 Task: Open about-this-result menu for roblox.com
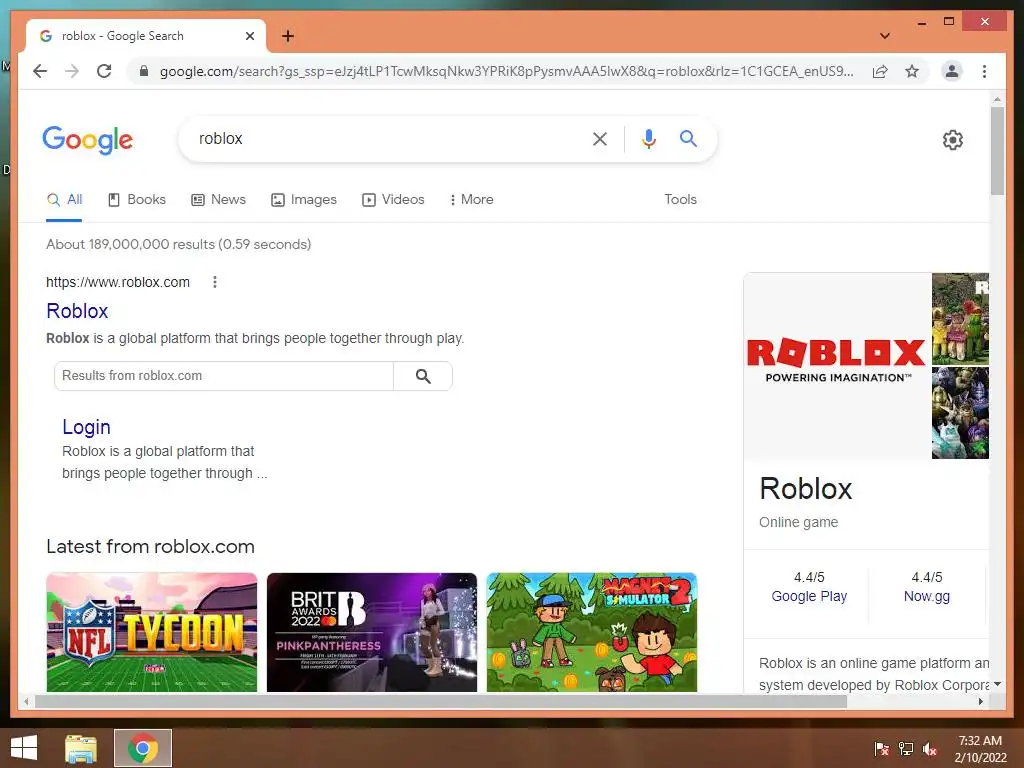(215, 282)
